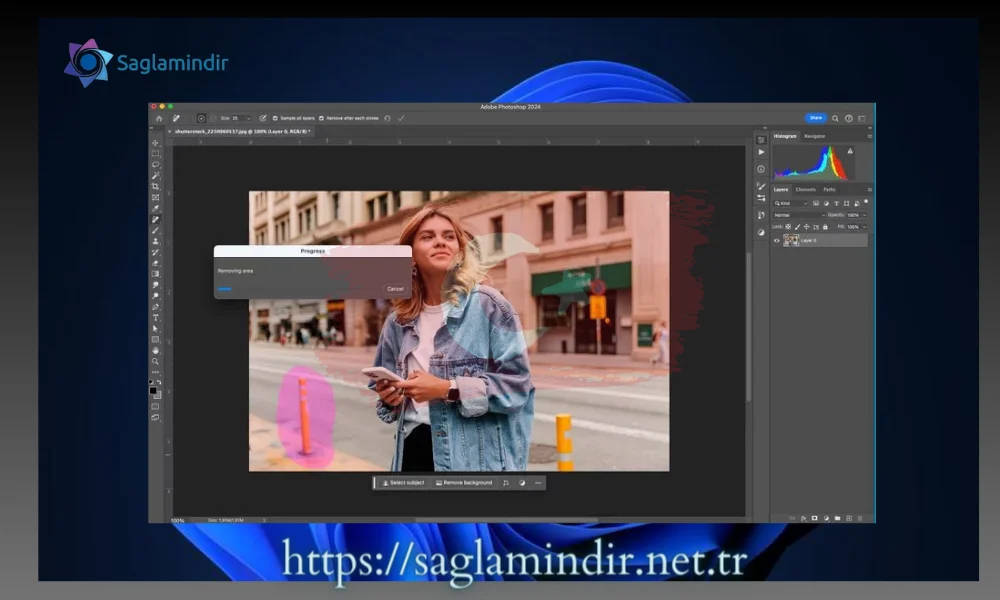Toggle lock transparent pixels

click(x=788, y=226)
